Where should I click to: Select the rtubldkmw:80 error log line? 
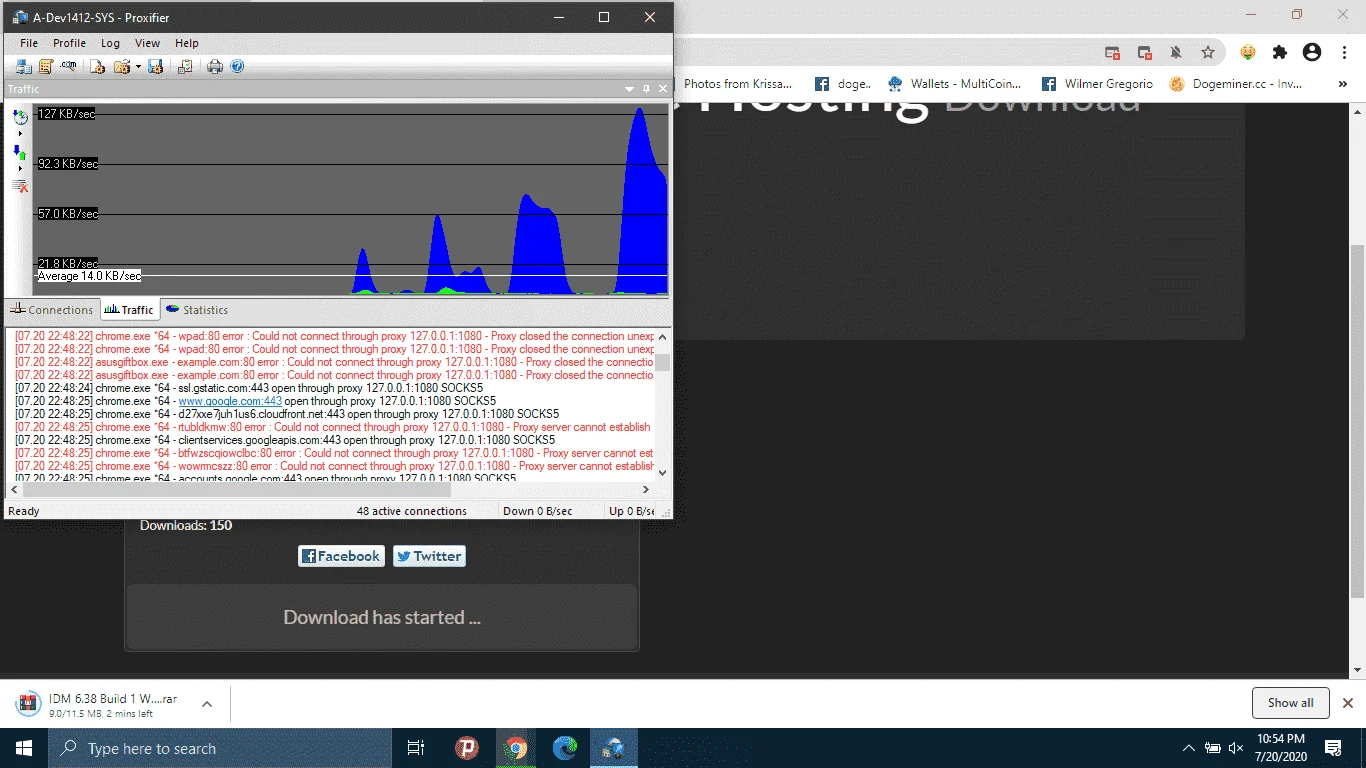point(333,427)
